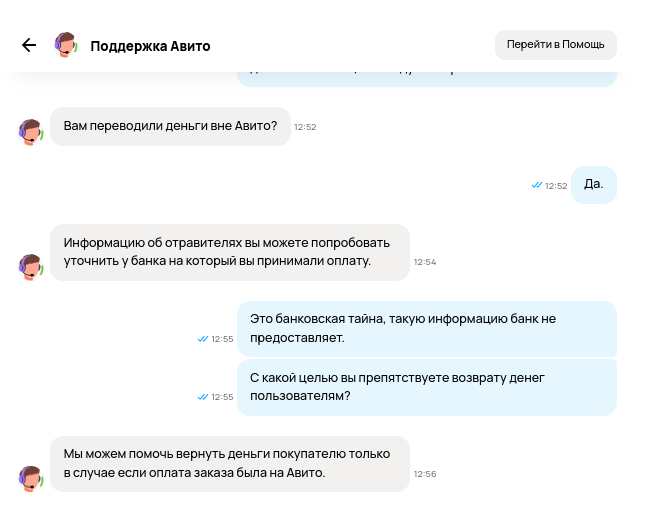Screen dimensions: 655x508
Task: Click read checkmarks beside "Это банковская тайна" message
Action: [203, 339]
